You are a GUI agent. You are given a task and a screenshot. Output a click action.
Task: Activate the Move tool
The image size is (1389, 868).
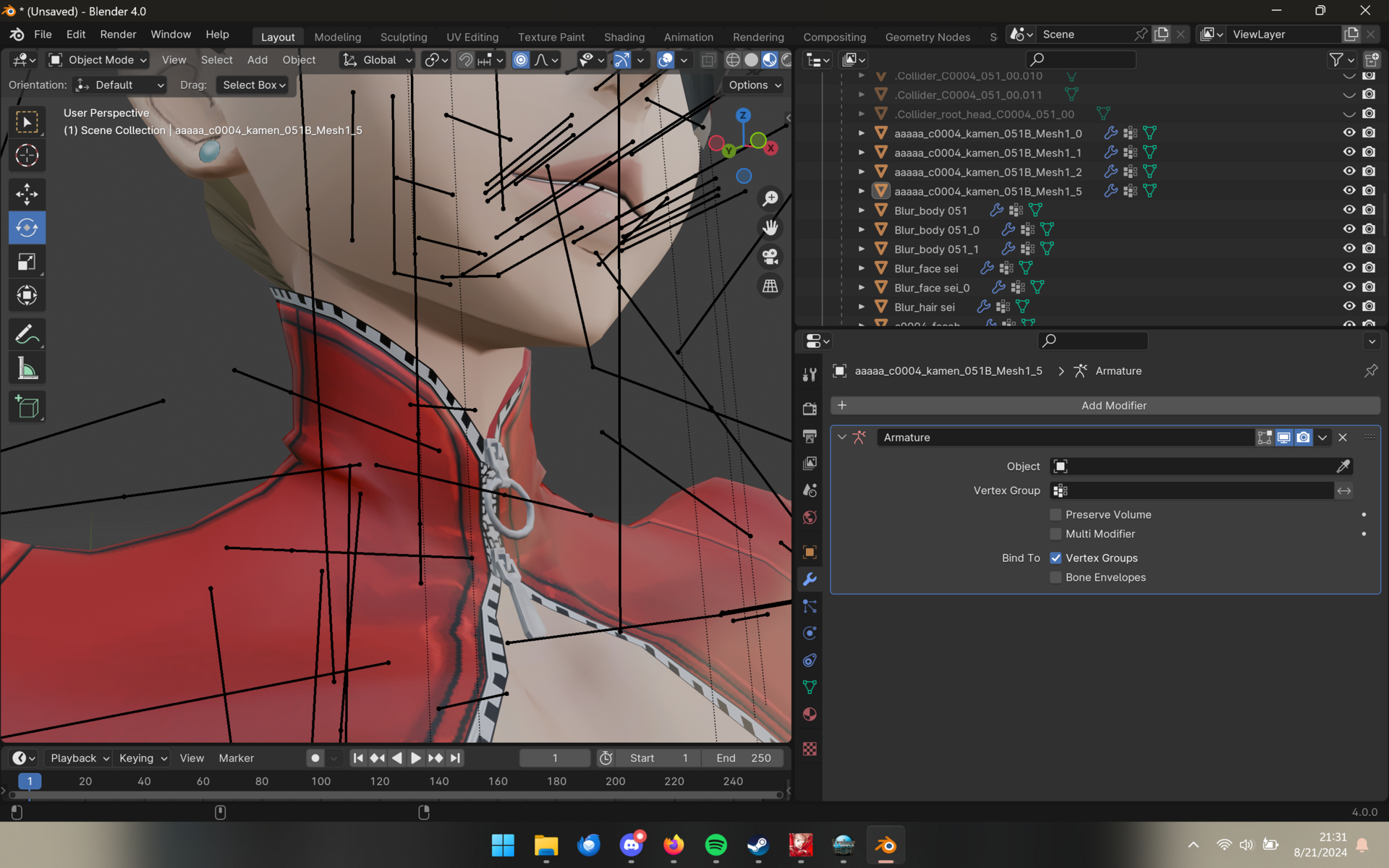[x=27, y=194]
